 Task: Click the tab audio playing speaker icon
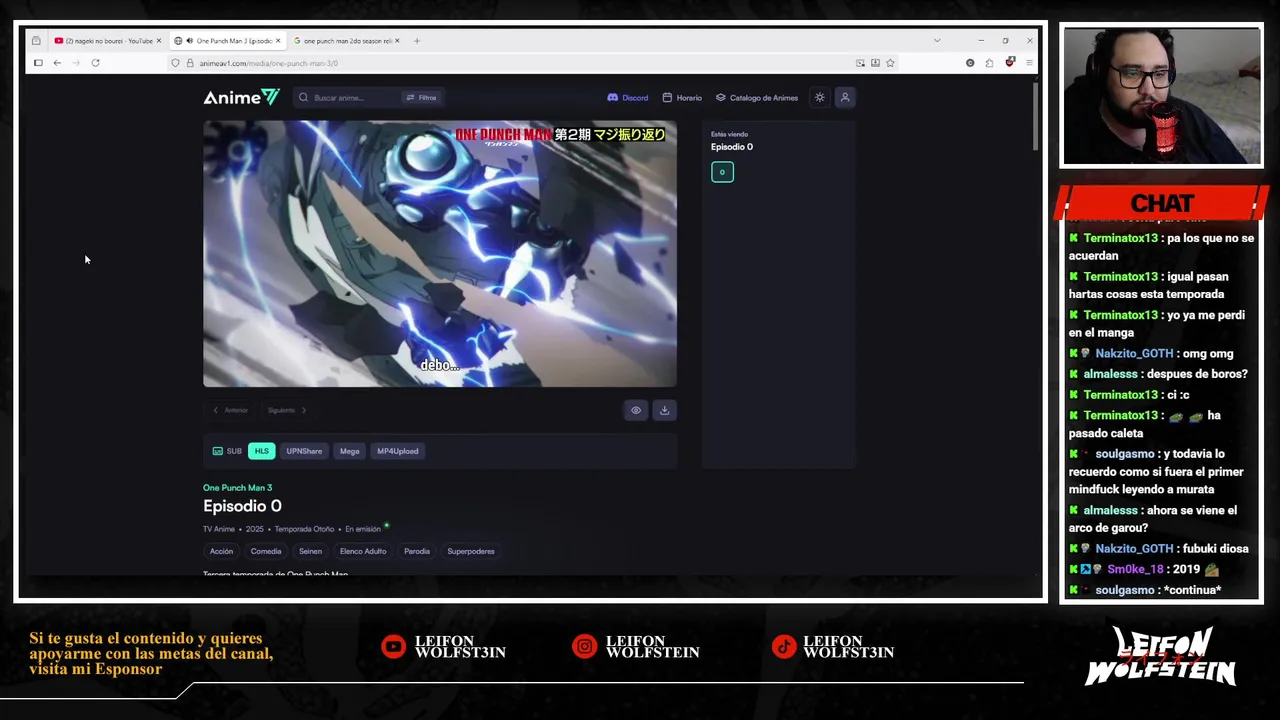point(190,41)
